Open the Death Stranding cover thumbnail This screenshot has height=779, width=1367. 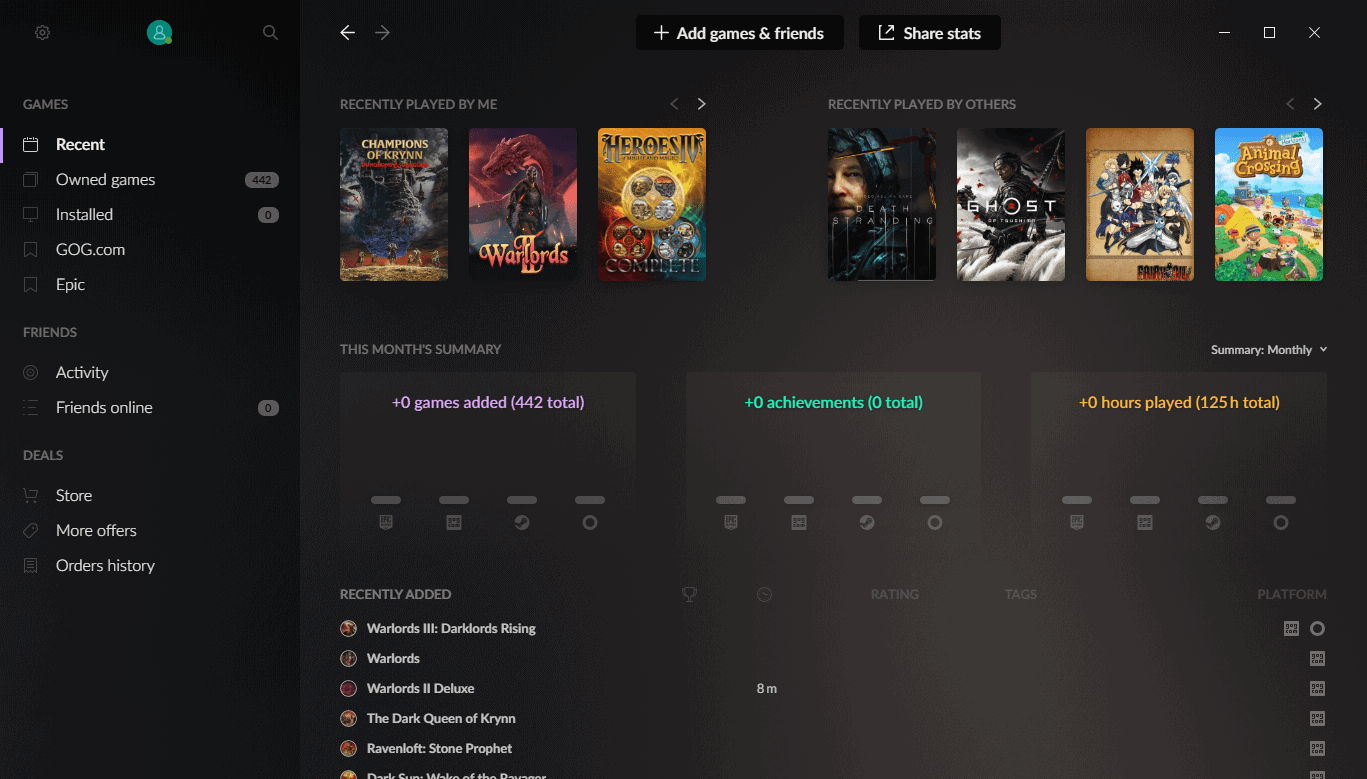click(x=881, y=204)
